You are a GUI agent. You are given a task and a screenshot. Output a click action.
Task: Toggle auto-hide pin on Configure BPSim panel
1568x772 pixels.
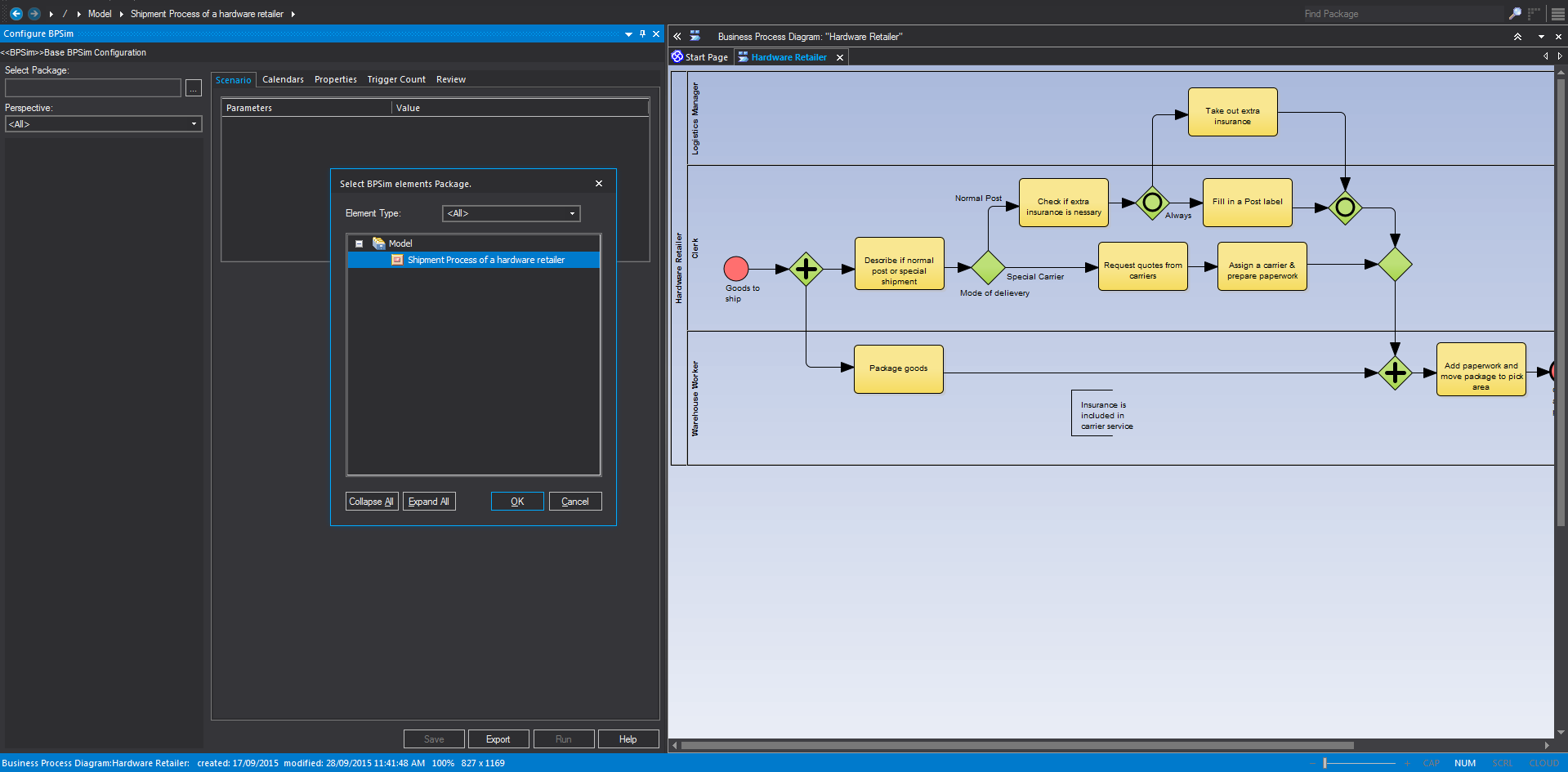tap(642, 33)
